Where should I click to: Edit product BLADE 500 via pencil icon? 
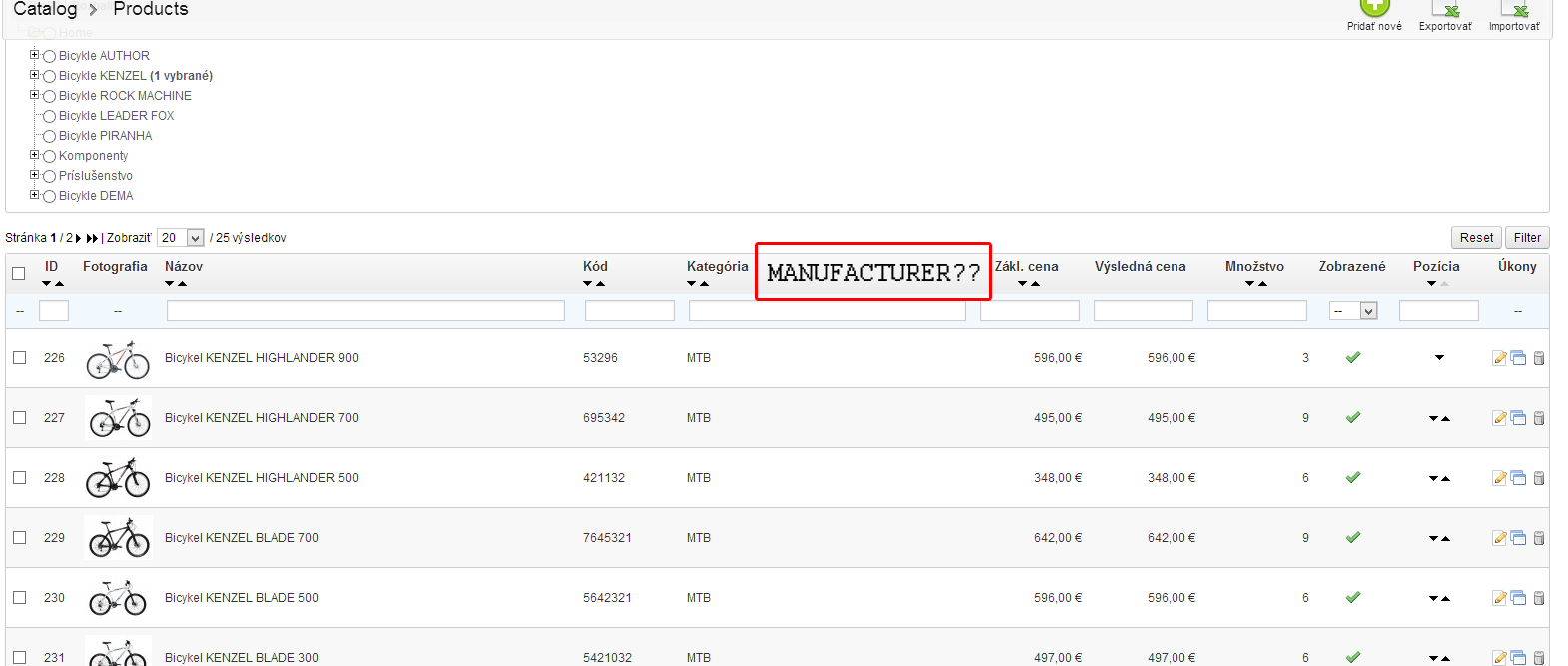pyautogui.click(x=1499, y=598)
